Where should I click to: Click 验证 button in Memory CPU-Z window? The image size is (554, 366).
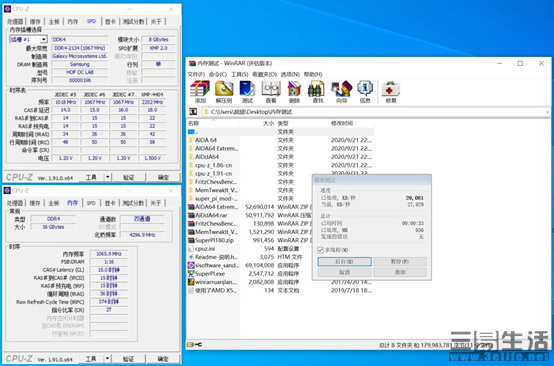pos(129,359)
